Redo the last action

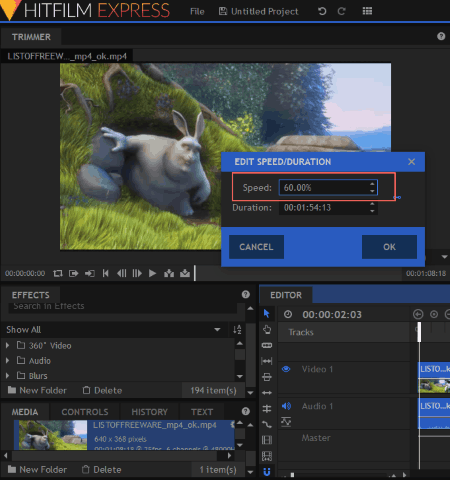pyautogui.click(x=341, y=11)
